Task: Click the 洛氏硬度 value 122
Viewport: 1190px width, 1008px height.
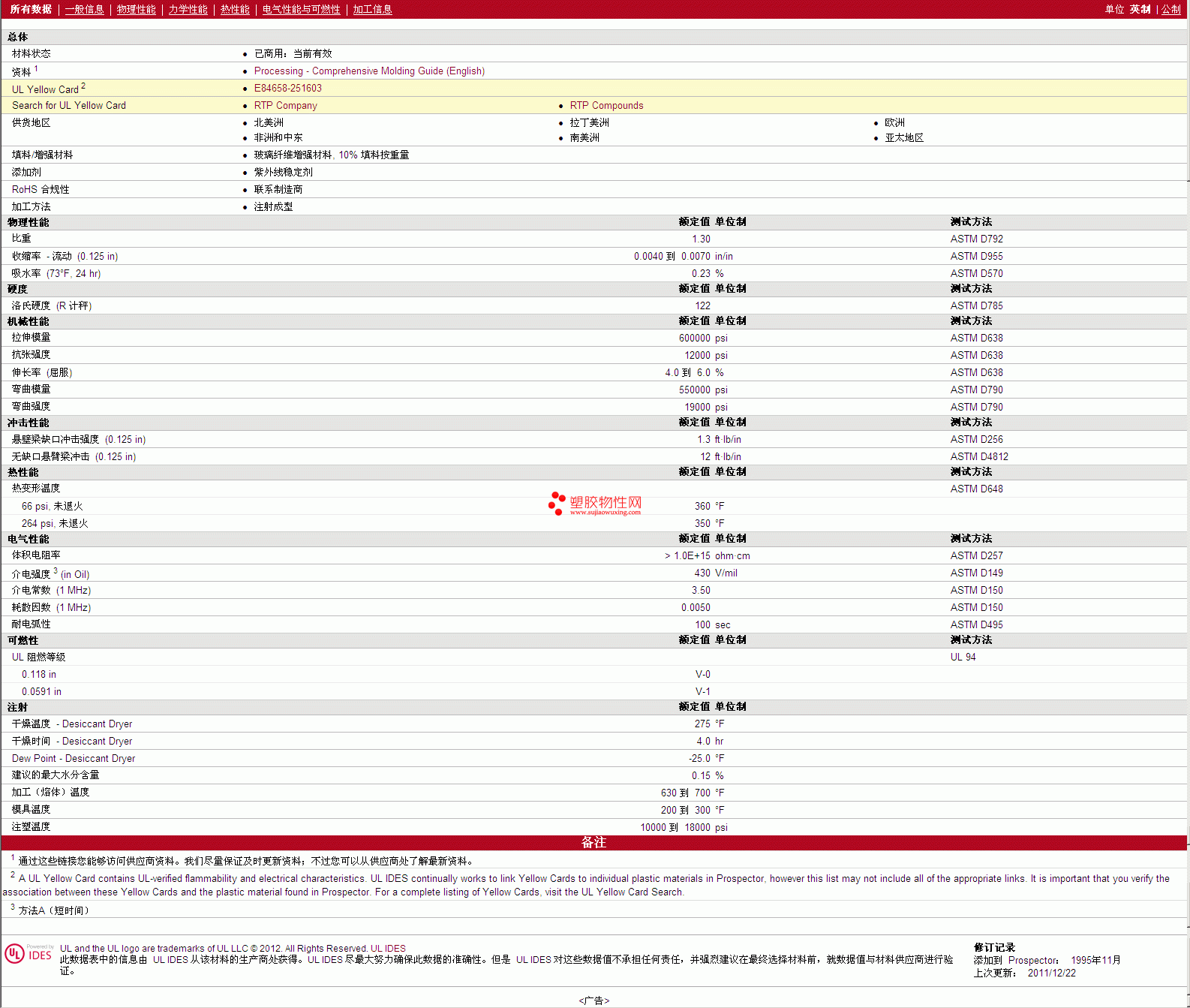Action: (702, 305)
